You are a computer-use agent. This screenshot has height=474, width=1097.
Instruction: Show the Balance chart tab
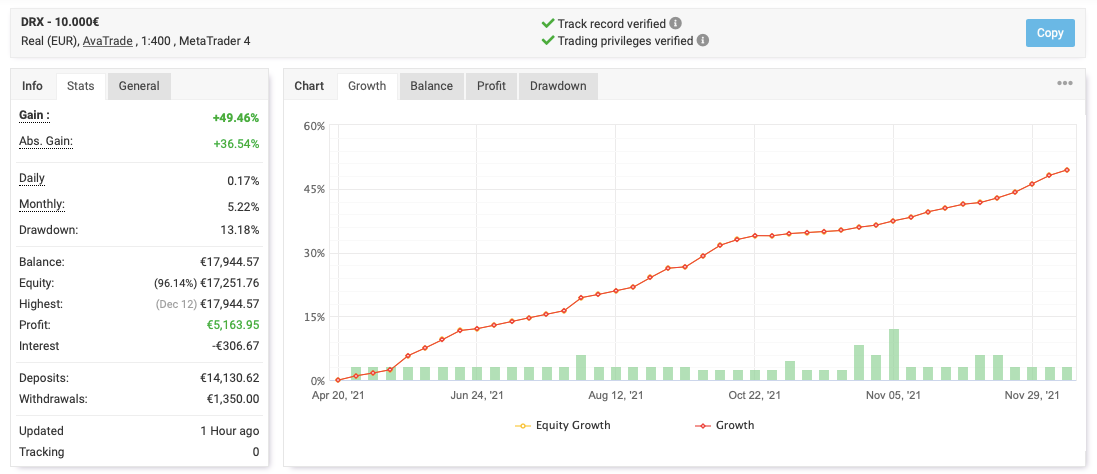tap(432, 86)
